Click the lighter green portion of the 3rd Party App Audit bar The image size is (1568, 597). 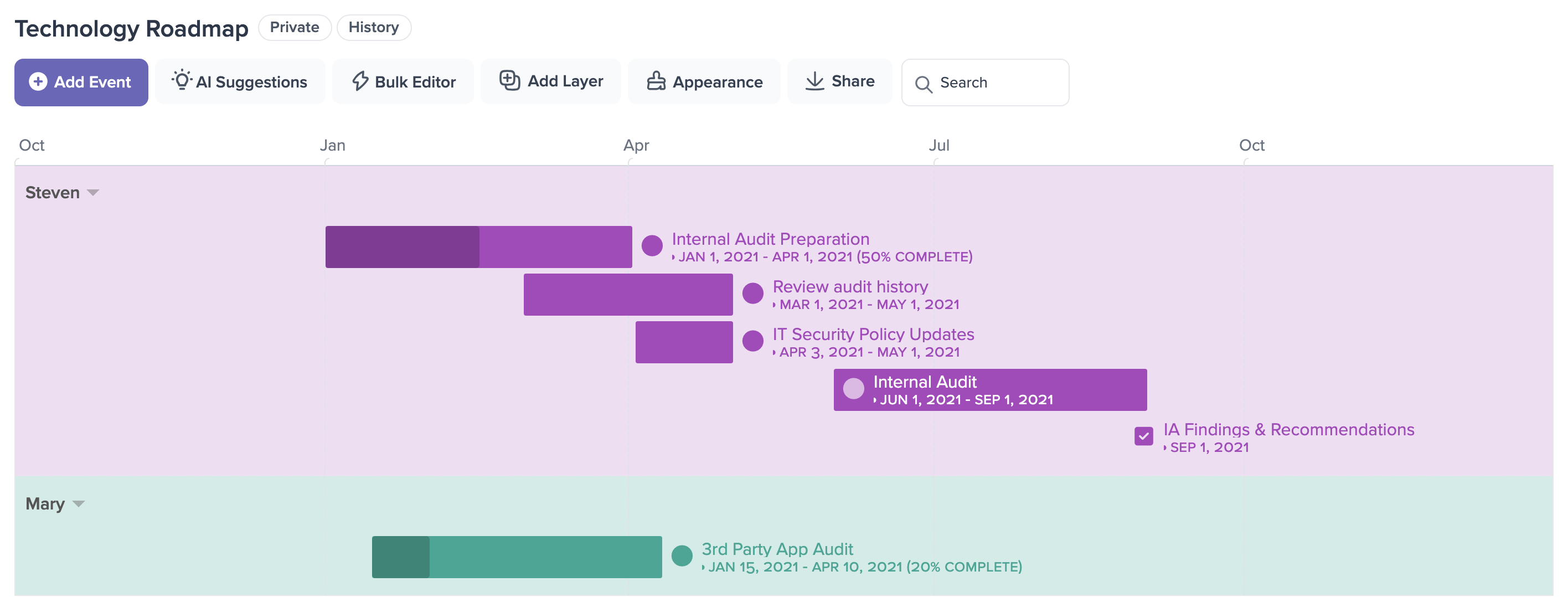(545, 557)
